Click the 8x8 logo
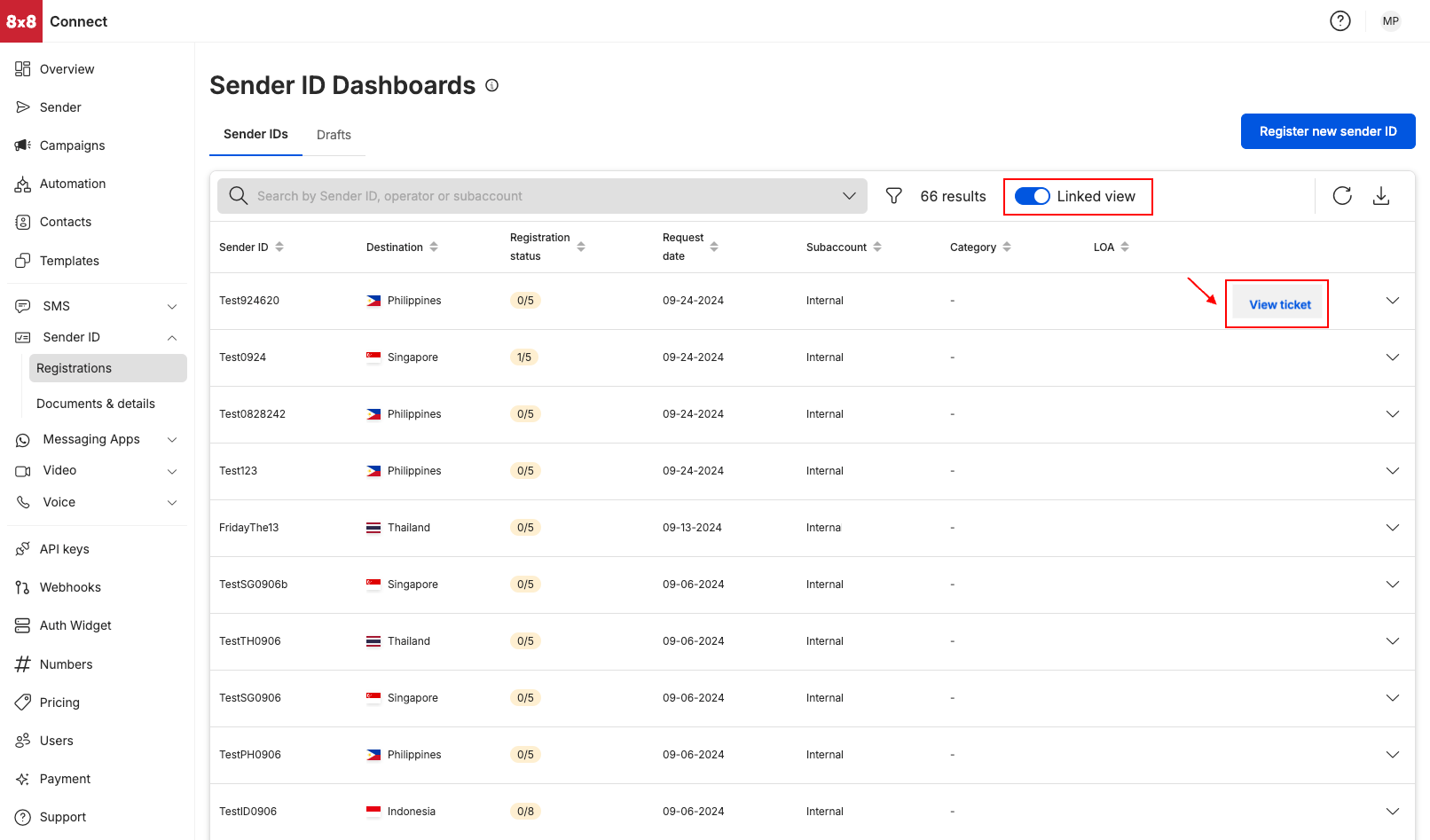 [x=21, y=21]
